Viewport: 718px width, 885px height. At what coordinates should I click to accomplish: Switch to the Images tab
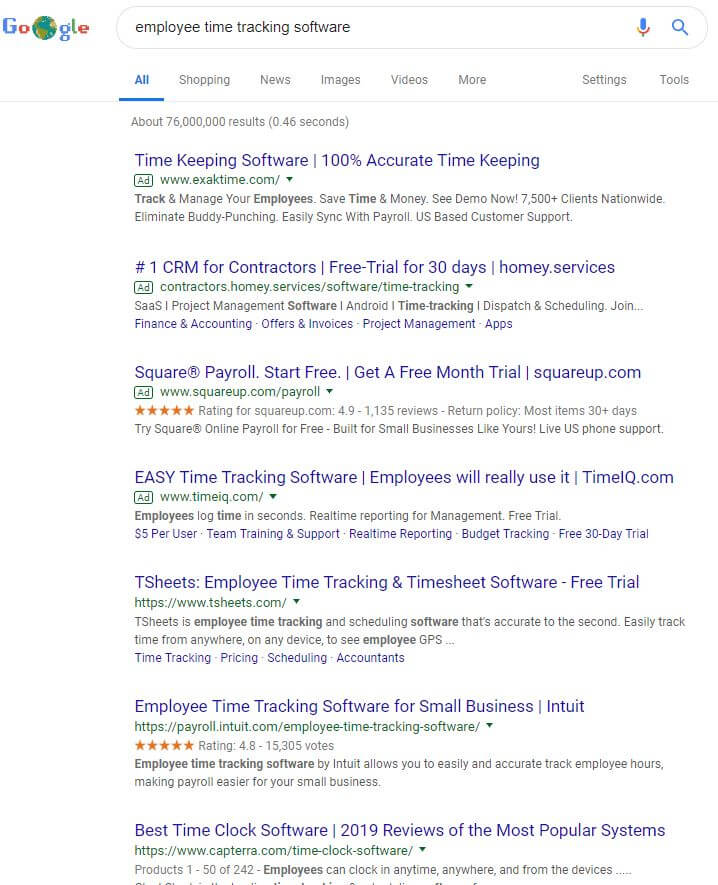pyautogui.click(x=340, y=80)
